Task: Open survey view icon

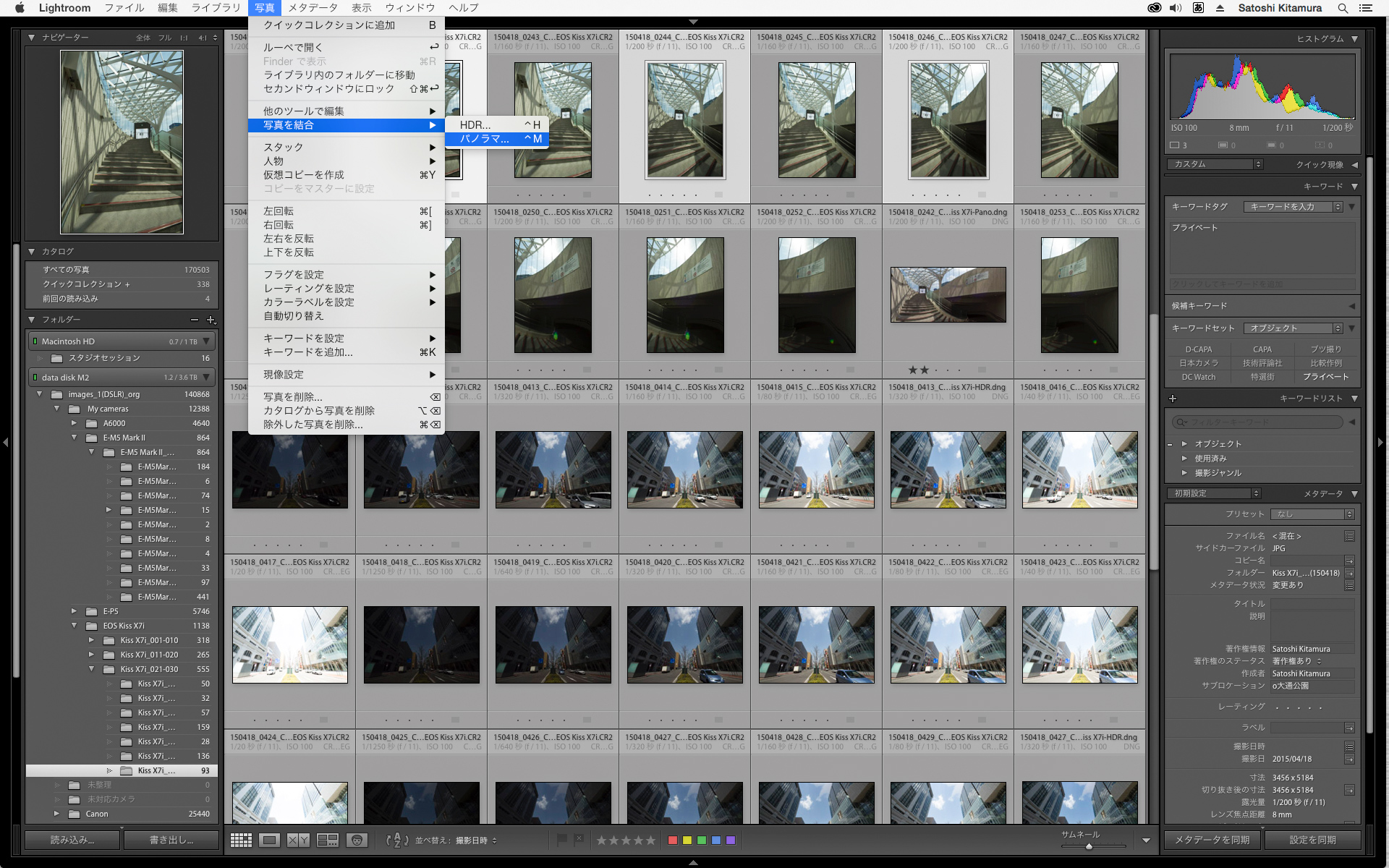Action: point(328,840)
